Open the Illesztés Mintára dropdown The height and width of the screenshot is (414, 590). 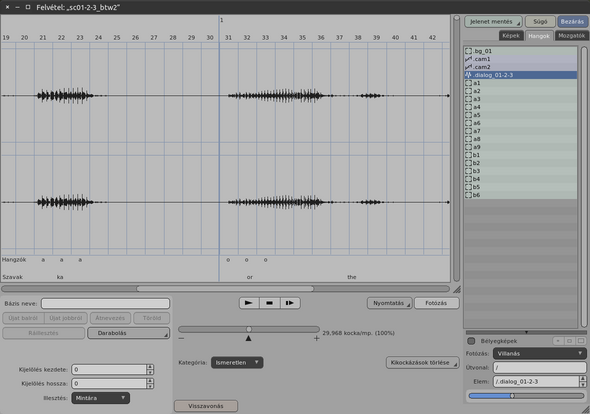(100, 398)
